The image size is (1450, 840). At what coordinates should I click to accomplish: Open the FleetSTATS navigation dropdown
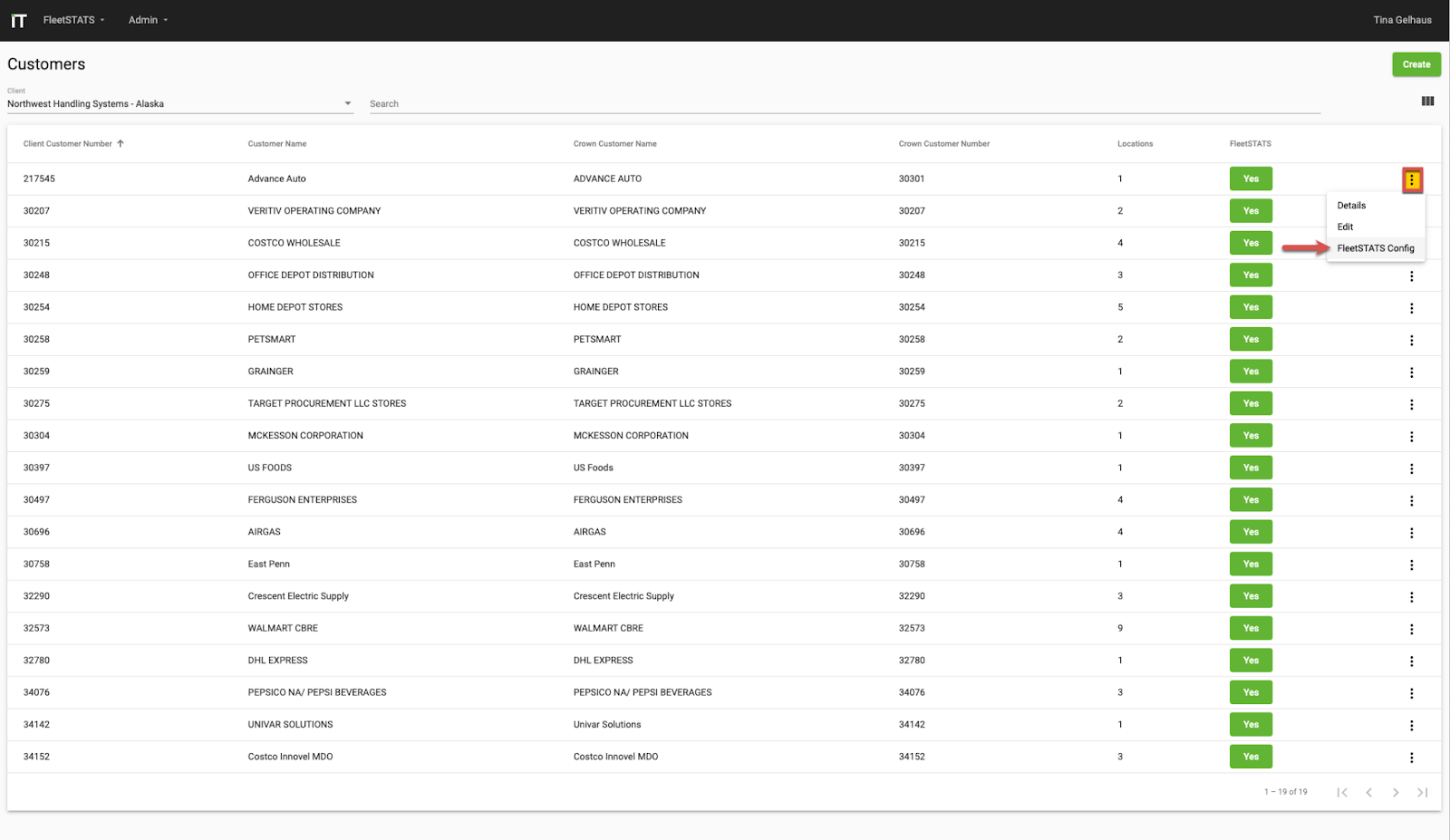point(73,20)
